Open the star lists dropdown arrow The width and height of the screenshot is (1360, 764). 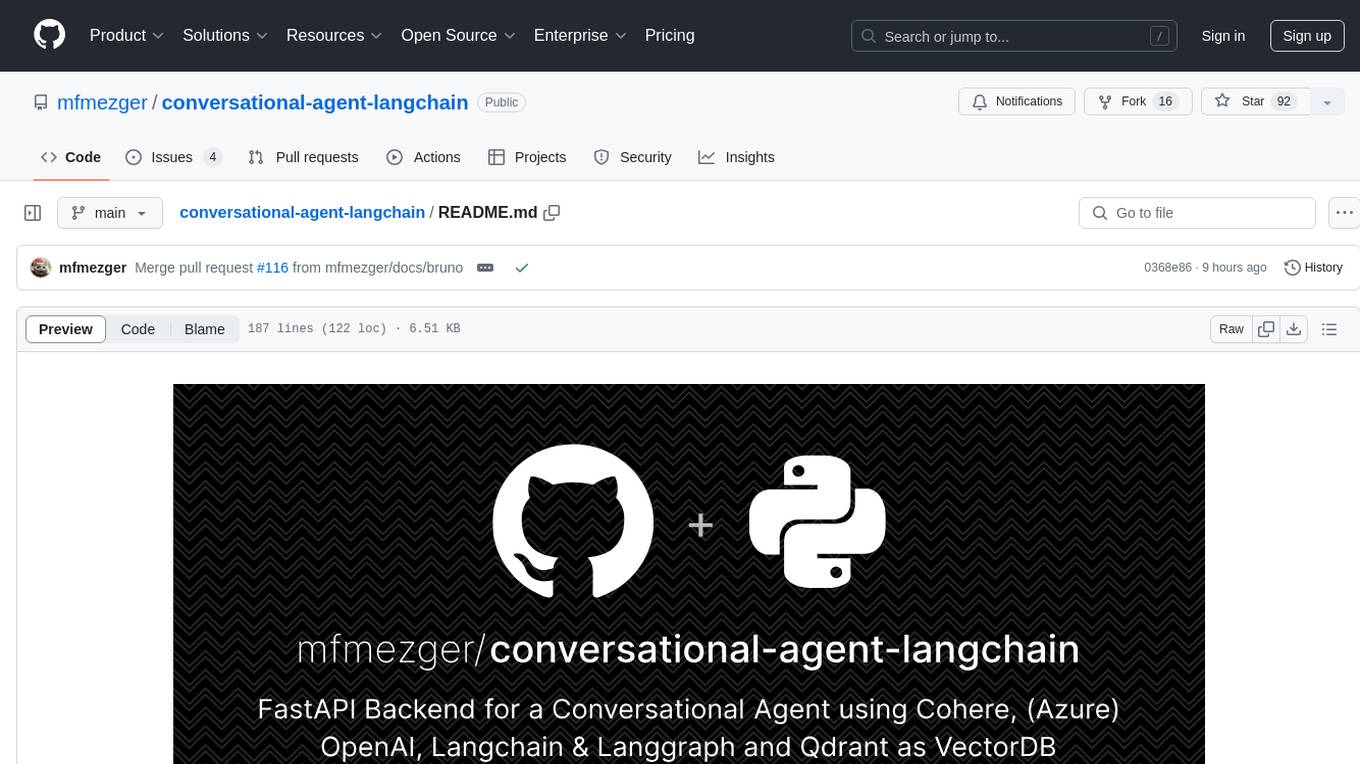(1327, 102)
